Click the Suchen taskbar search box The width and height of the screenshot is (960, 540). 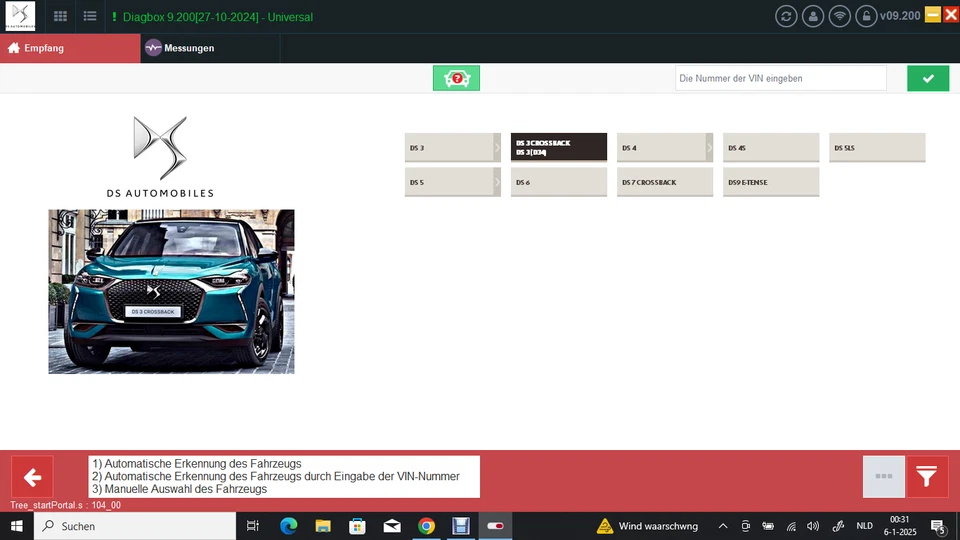135,526
